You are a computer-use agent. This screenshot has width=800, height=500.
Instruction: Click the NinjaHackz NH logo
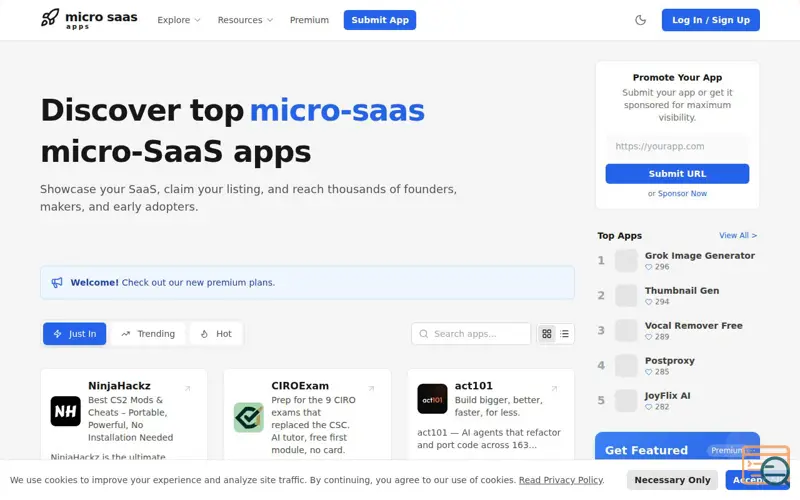tap(65, 411)
